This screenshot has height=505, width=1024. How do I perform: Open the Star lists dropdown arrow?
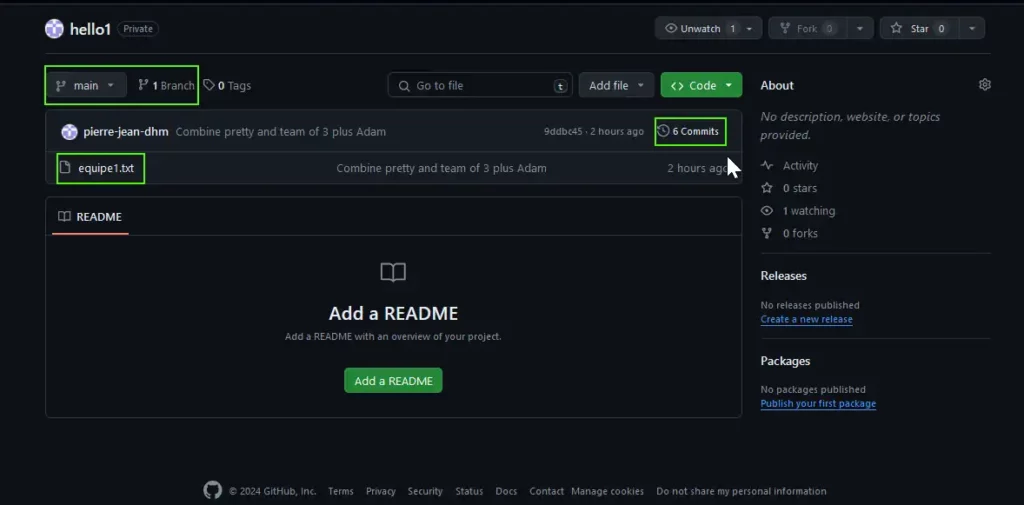[x=972, y=29]
